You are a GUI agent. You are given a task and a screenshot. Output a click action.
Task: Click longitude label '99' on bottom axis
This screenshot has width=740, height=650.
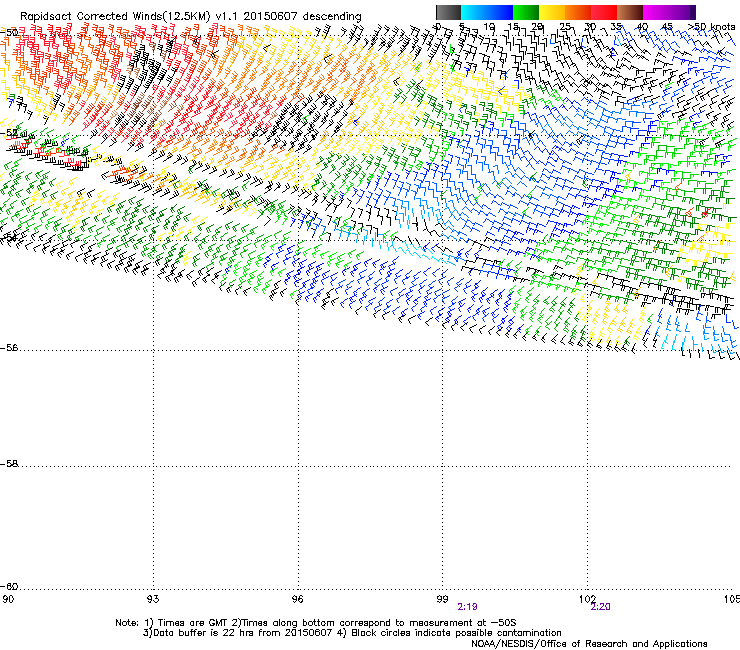click(x=442, y=599)
